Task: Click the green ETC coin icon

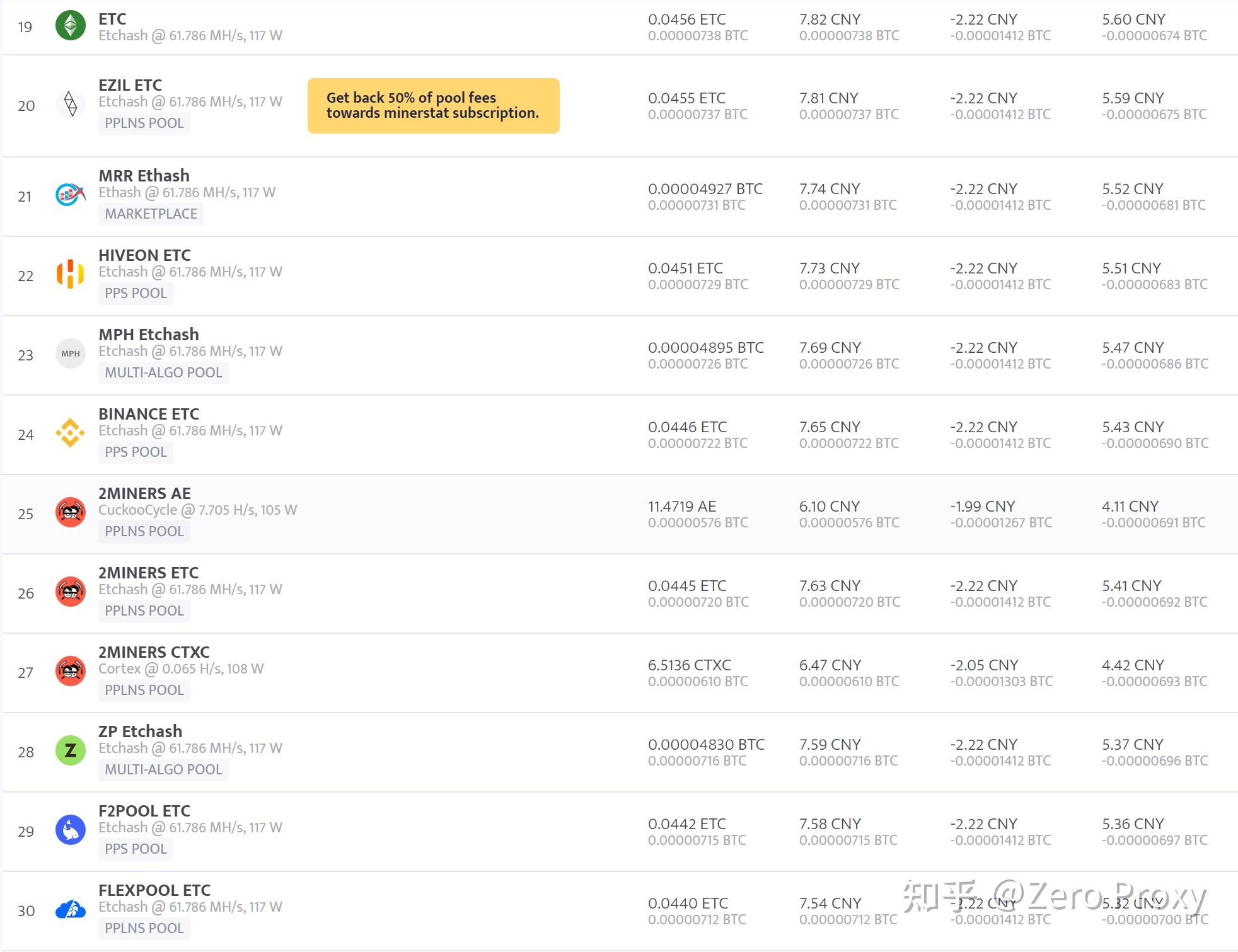Action: point(71,26)
